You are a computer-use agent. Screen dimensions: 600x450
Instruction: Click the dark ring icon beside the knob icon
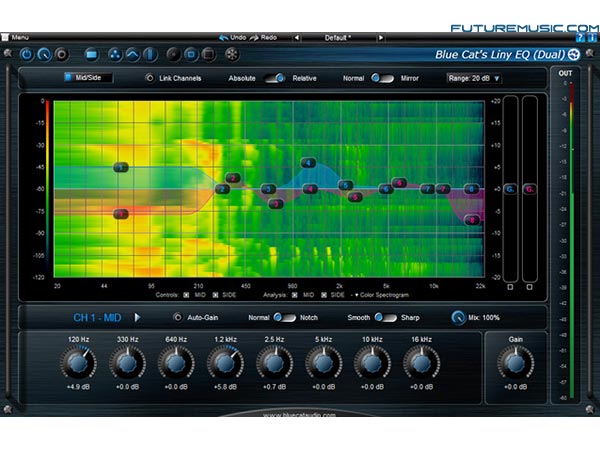point(61,55)
